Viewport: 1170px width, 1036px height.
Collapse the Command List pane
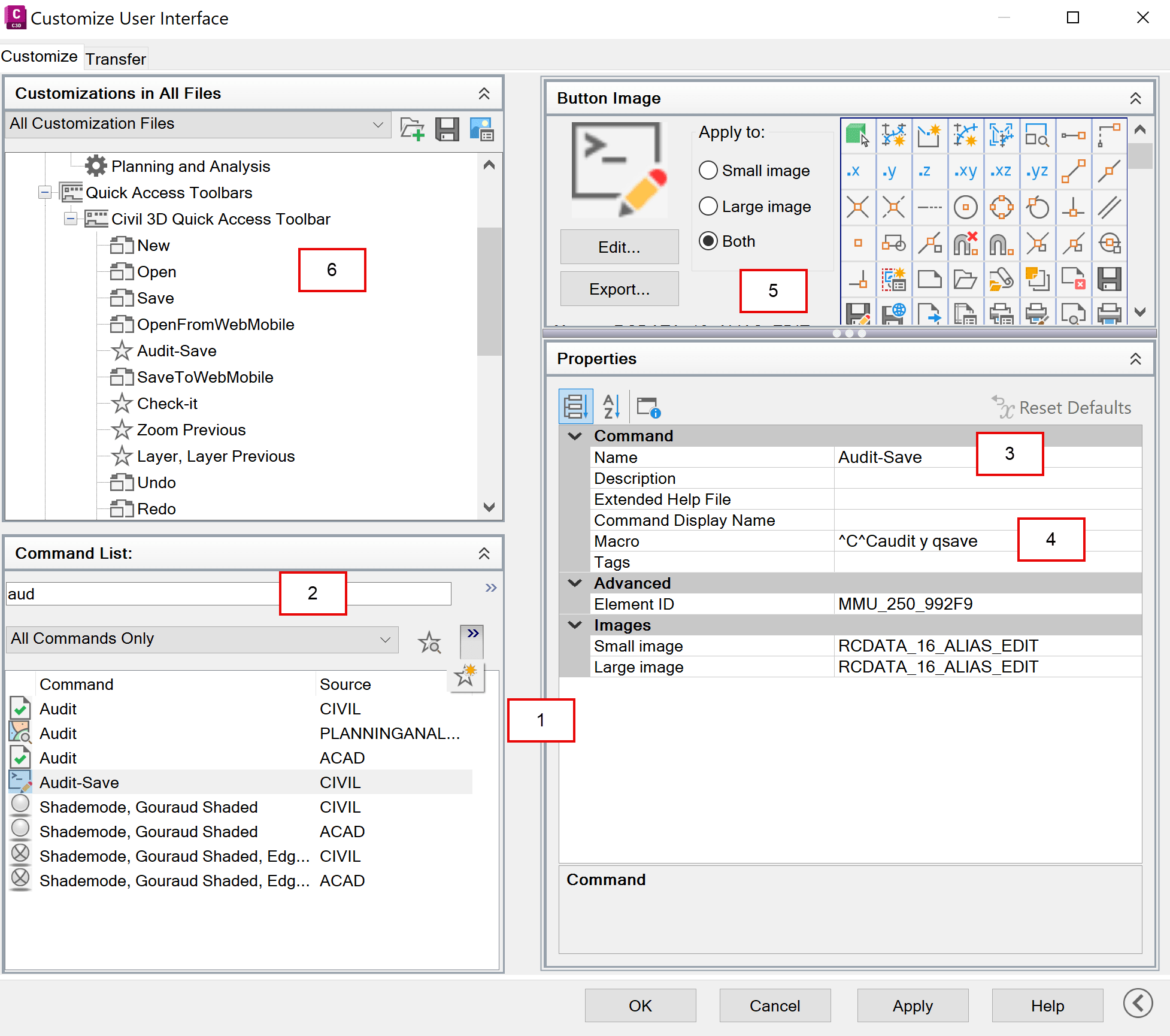pyautogui.click(x=484, y=554)
